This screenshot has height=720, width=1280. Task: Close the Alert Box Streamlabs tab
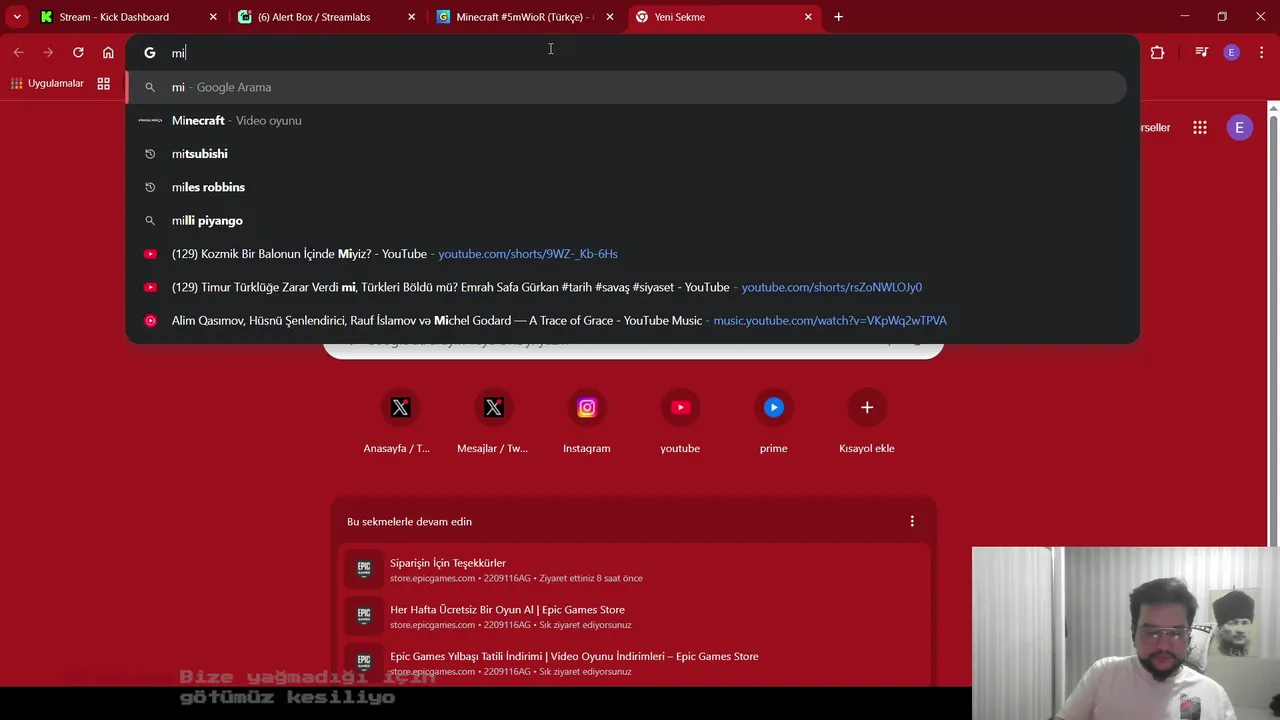click(x=412, y=17)
